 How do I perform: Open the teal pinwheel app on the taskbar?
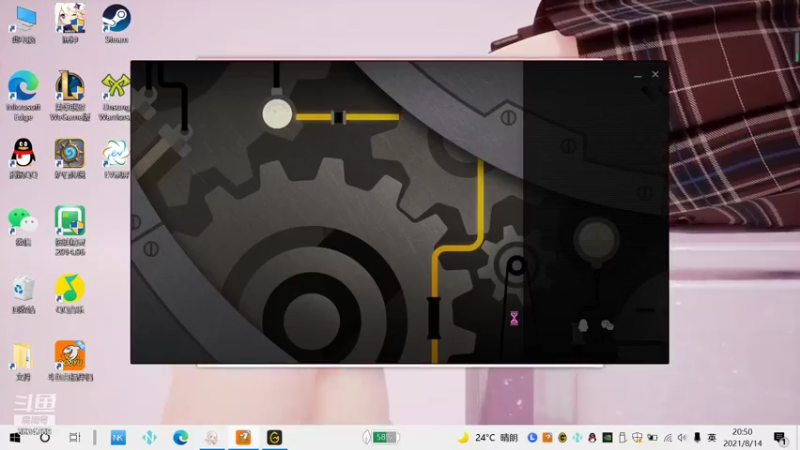(x=149, y=438)
